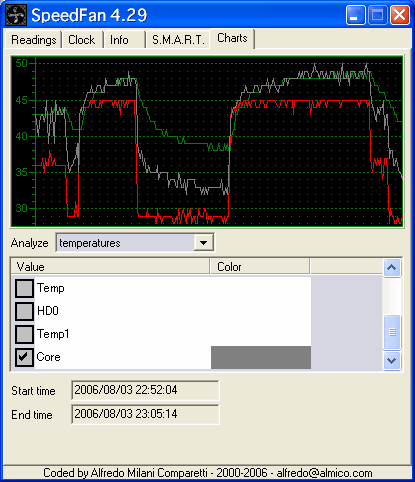Close the SpeedFan window
This screenshot has height=482, width=415.
(400, 15)
